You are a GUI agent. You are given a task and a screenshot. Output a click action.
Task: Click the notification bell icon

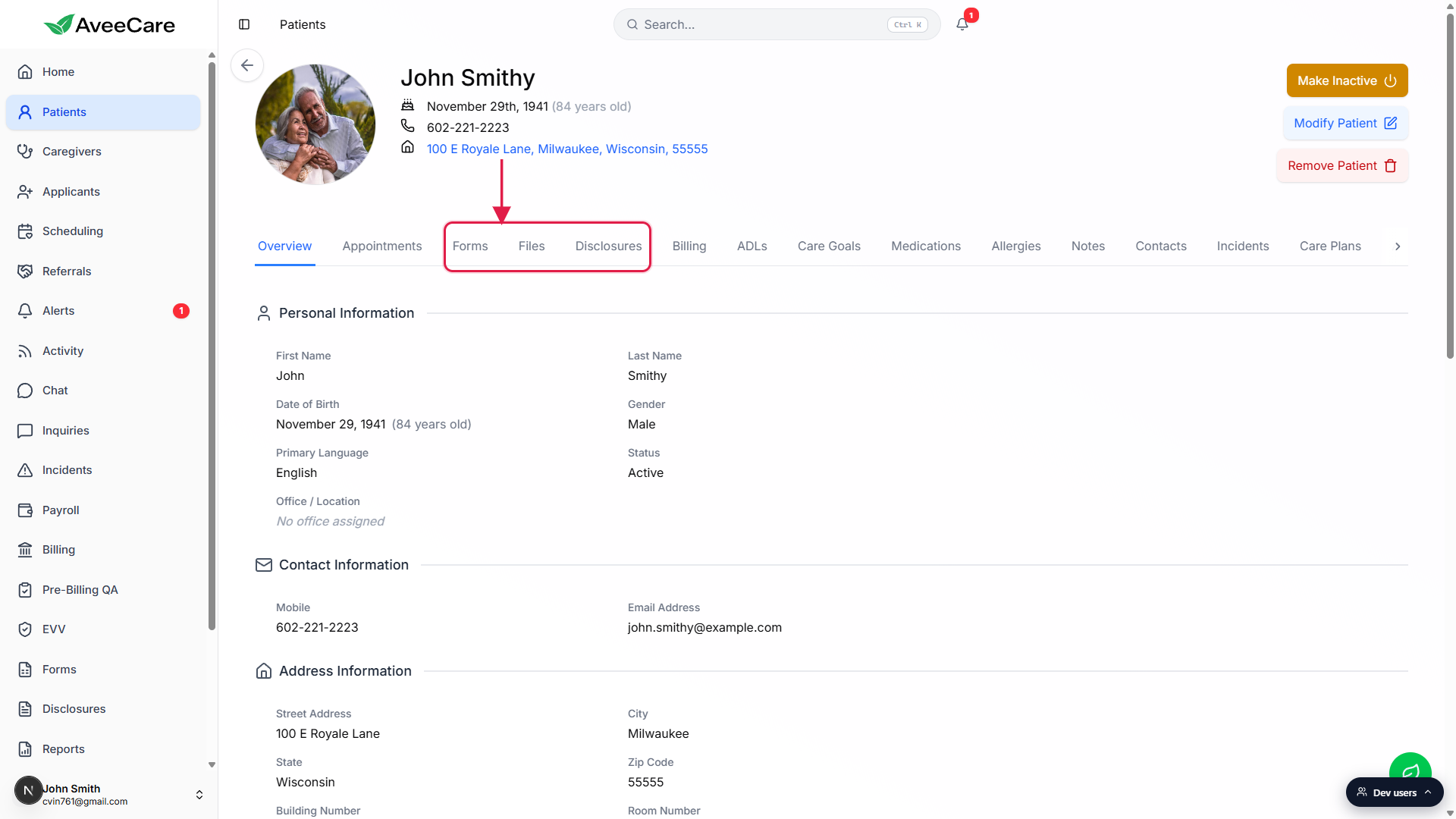point(962,24)
